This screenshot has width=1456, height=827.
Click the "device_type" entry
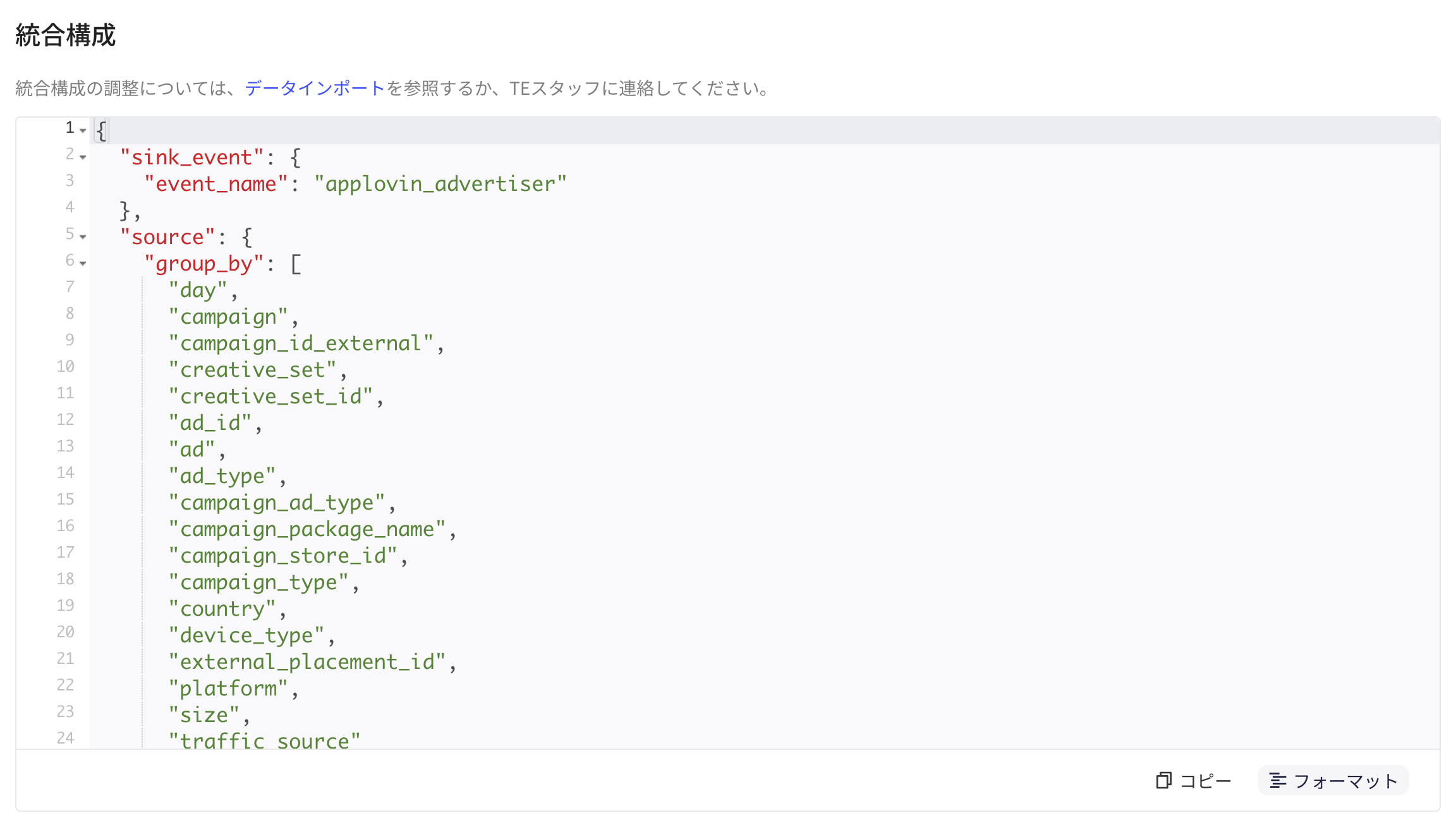click(x=246, y=635)
